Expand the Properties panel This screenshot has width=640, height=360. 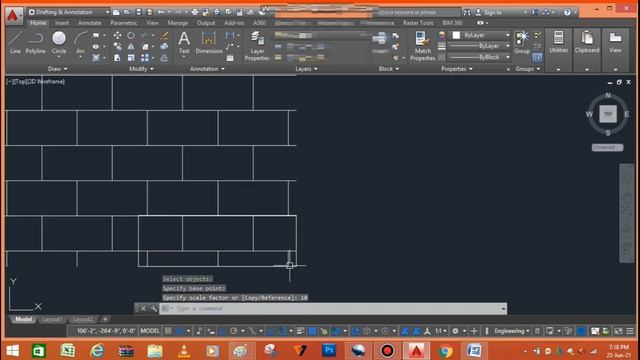click(x=456, y=69)
